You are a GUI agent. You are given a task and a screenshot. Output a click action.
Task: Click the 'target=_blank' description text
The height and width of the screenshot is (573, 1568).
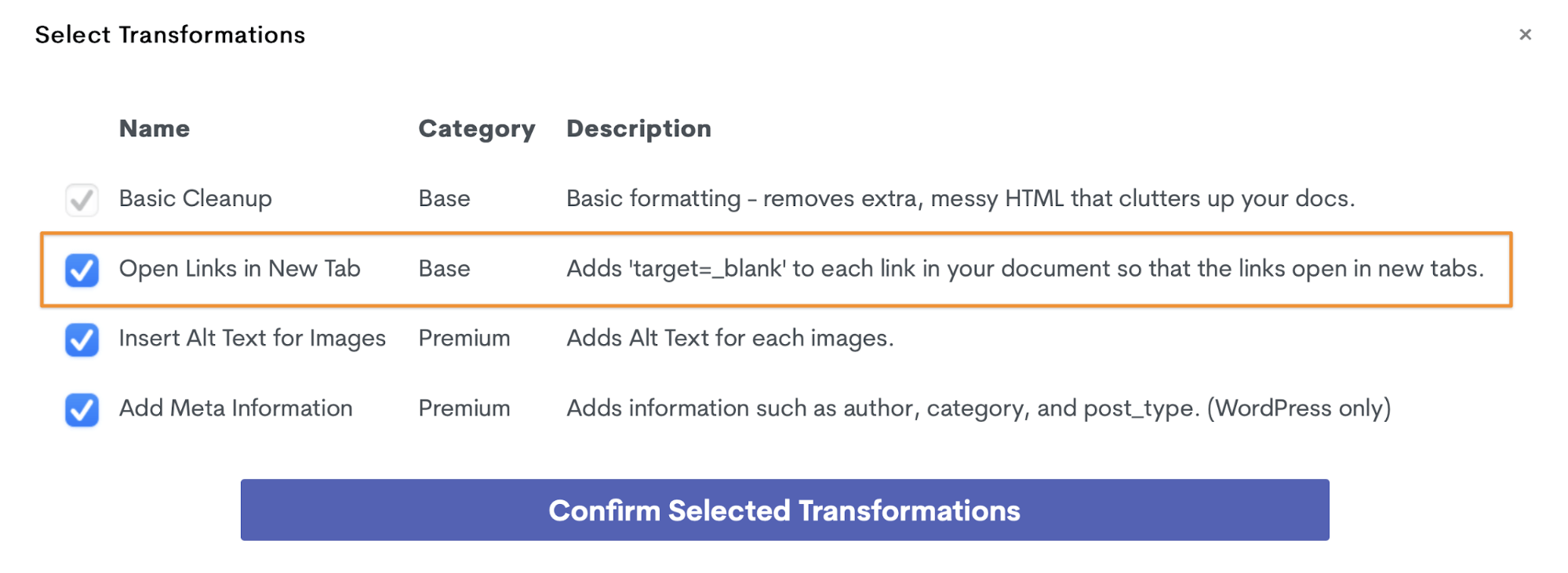click(1024, 269)
